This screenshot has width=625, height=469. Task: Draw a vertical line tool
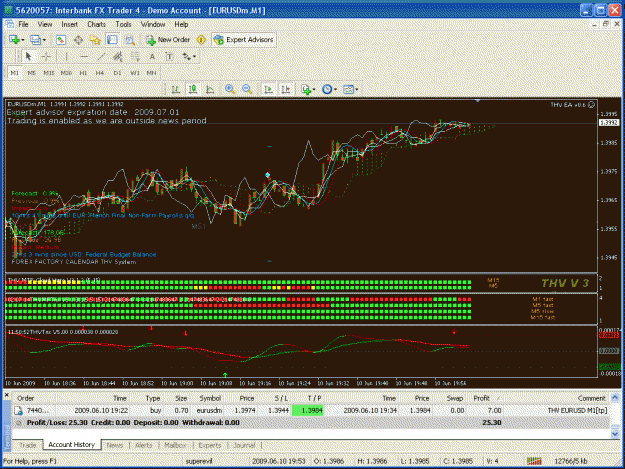[66, 57]
